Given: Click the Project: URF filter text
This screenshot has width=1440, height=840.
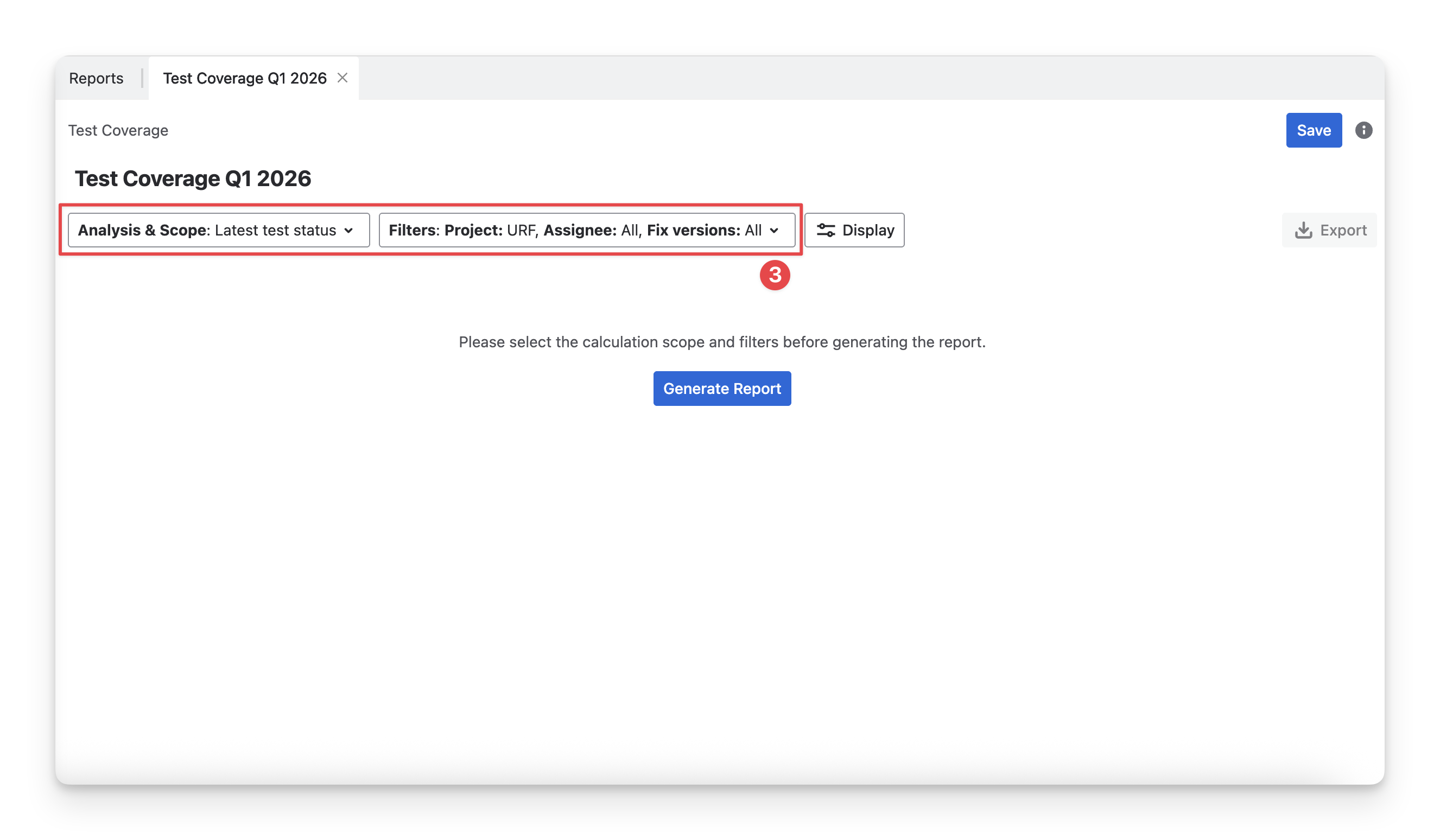Looking at the screenshot, I should pyautogui.click(x=490, y=230).
